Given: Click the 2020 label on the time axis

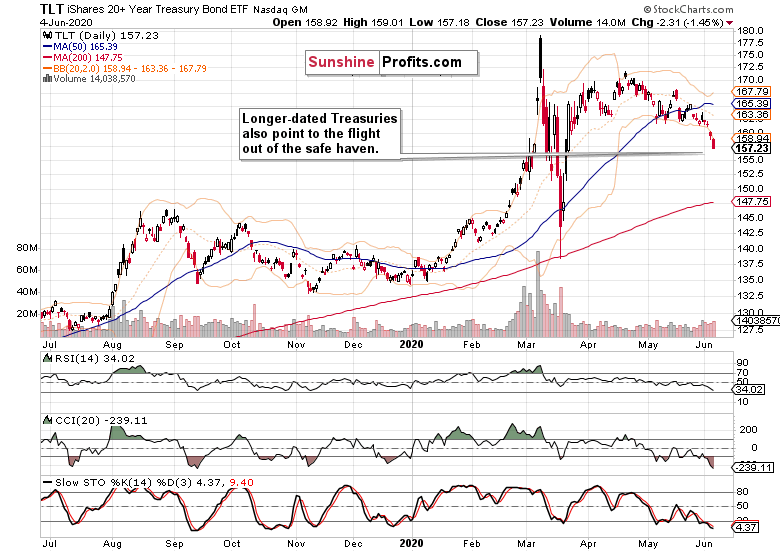Looking at the screenshot, I should point(411,345).
